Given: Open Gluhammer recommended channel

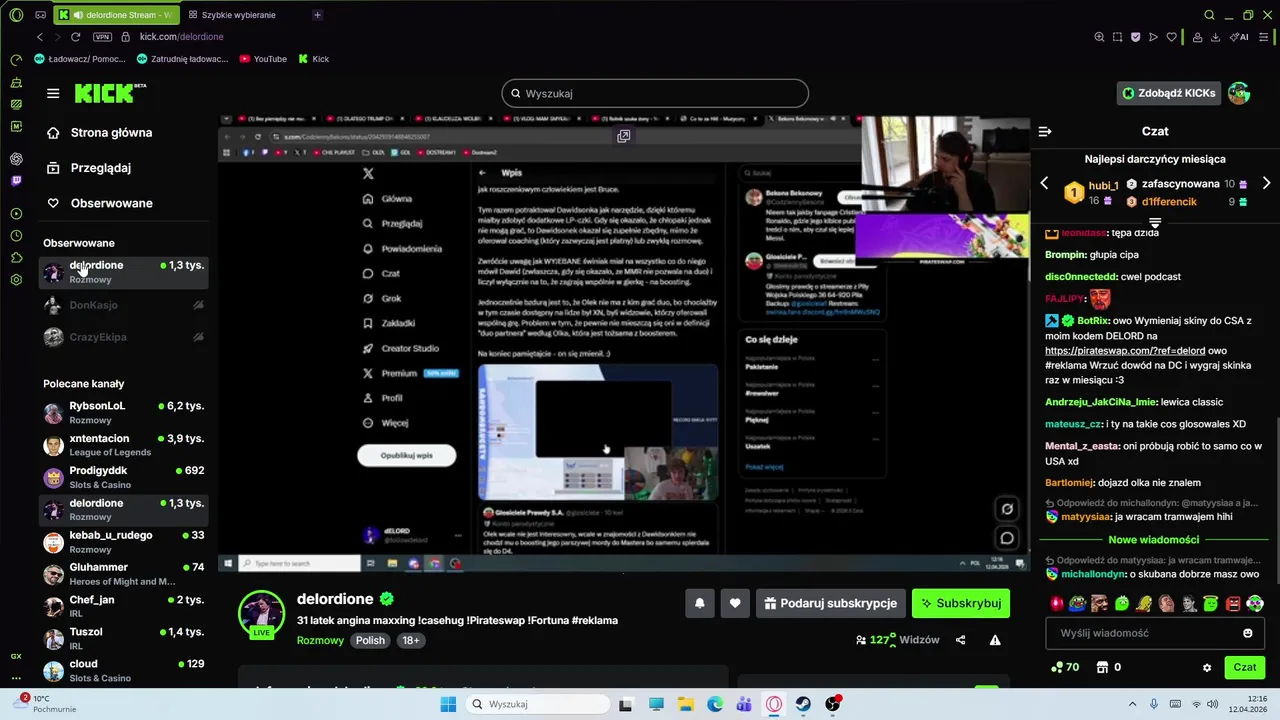Looking at the screenshot, I should pos(124,574).
